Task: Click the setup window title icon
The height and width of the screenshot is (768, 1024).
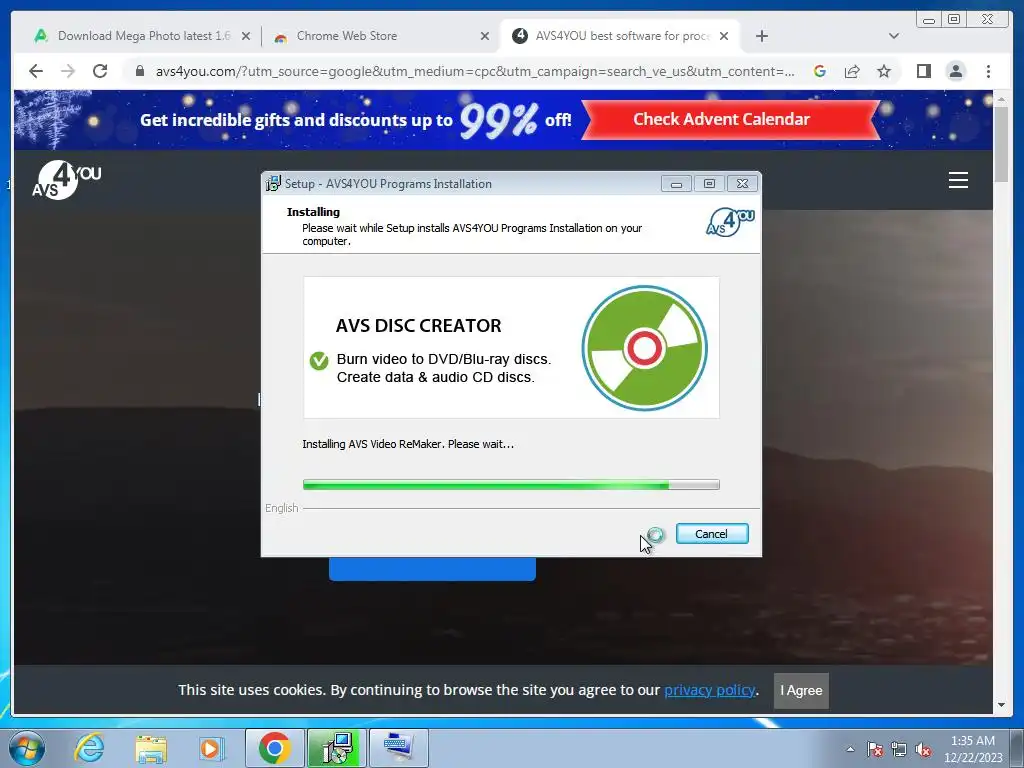Action: point(273,184)
